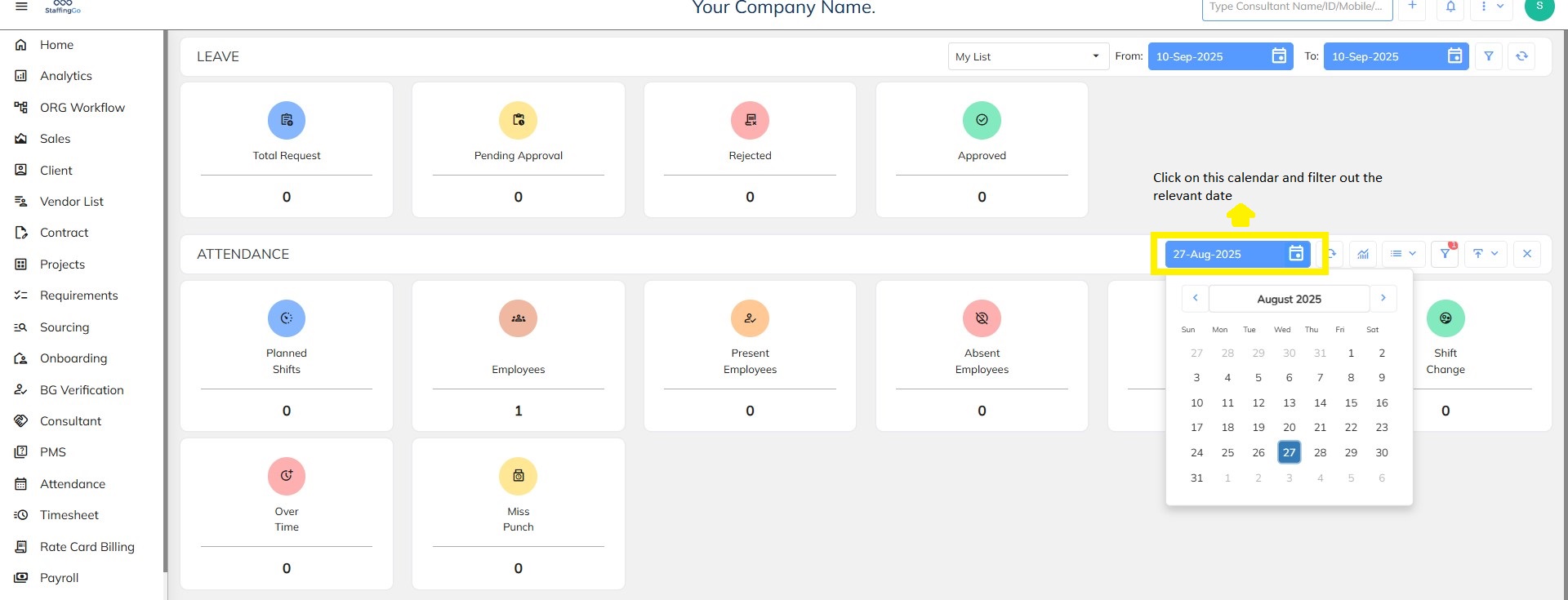The height and width of the screenshot is (600, 1568).
Task: Click the August 2025 month header
Action: click(1289, 299)
